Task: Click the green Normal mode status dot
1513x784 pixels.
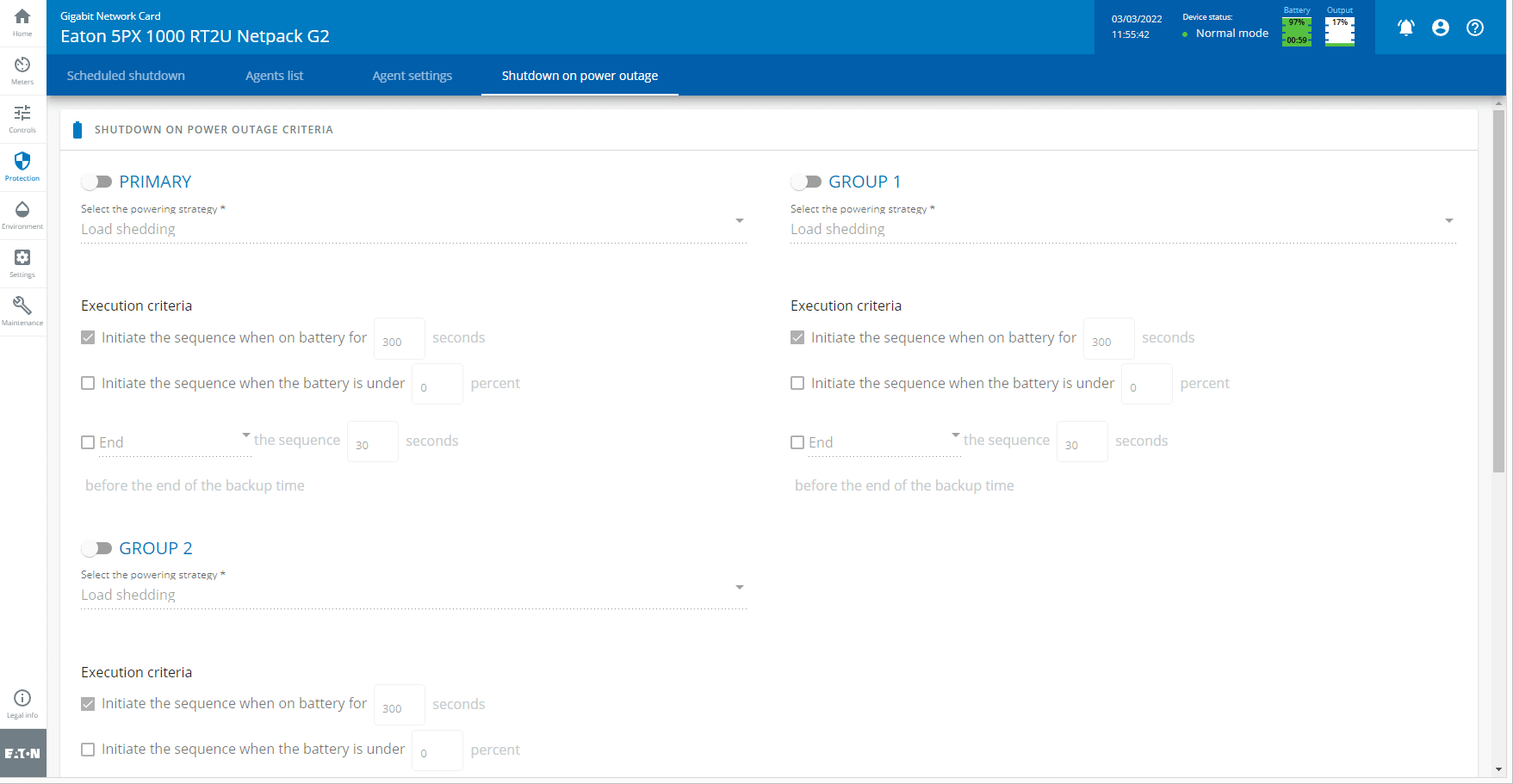Action: pos(1185,34)
